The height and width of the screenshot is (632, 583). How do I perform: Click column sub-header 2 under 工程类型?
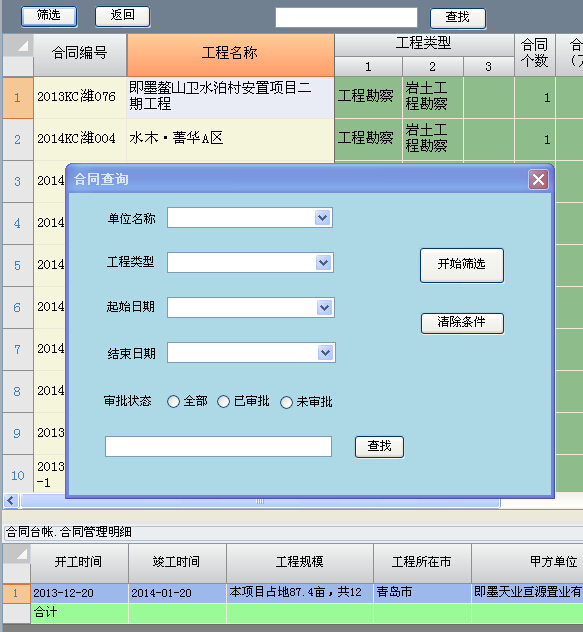coord(433,67)
